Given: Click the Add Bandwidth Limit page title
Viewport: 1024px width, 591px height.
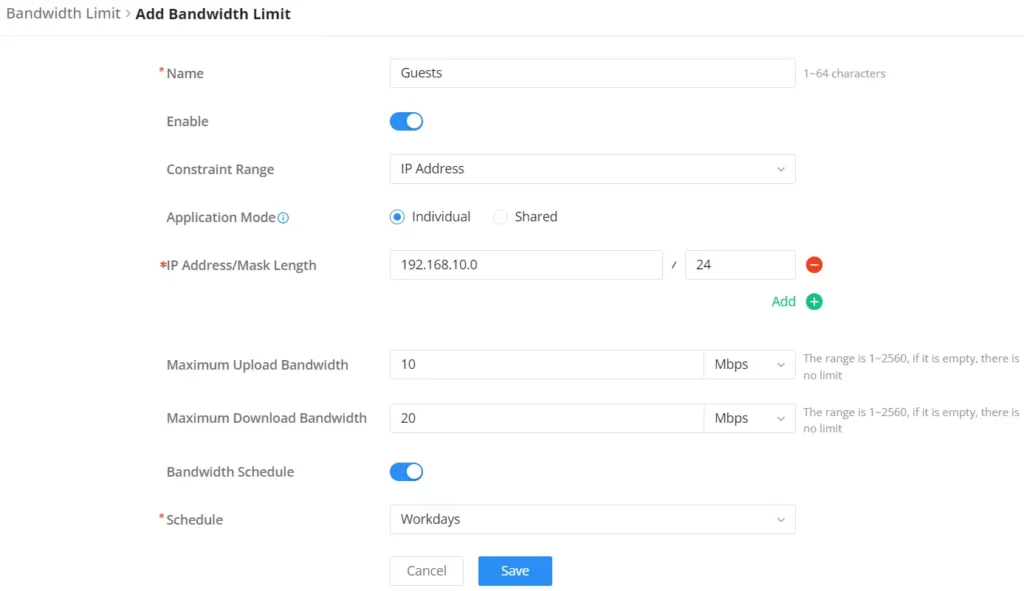Looking at the screenshot, I should [x=213, y=14].
